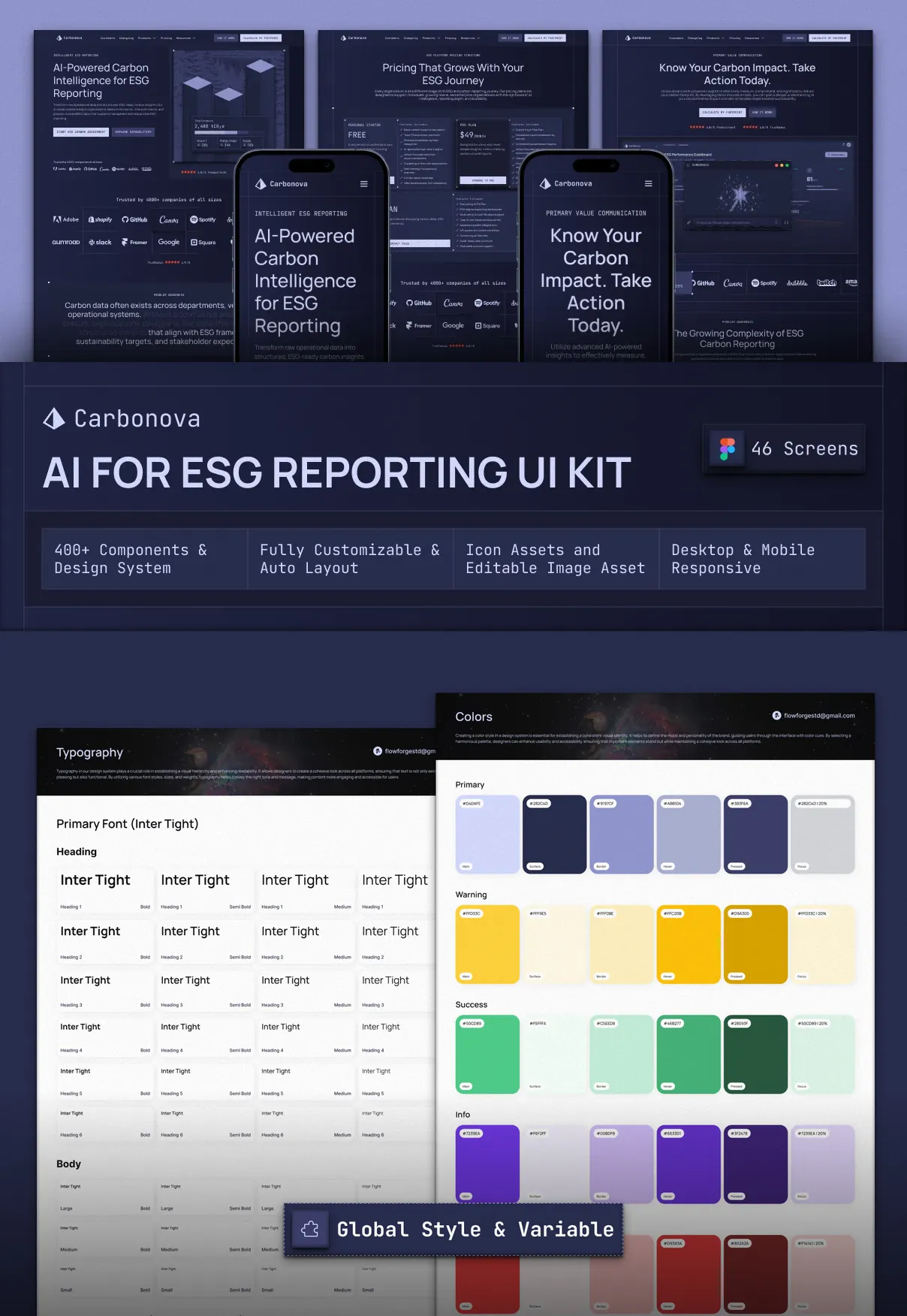Click puzzle icon beside Global Style & Variable

coord(310,1230)
